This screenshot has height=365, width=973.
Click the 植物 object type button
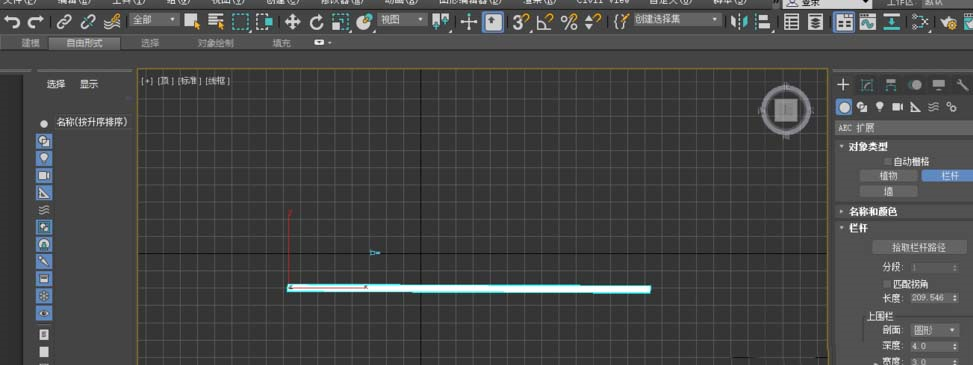(888, 176)
